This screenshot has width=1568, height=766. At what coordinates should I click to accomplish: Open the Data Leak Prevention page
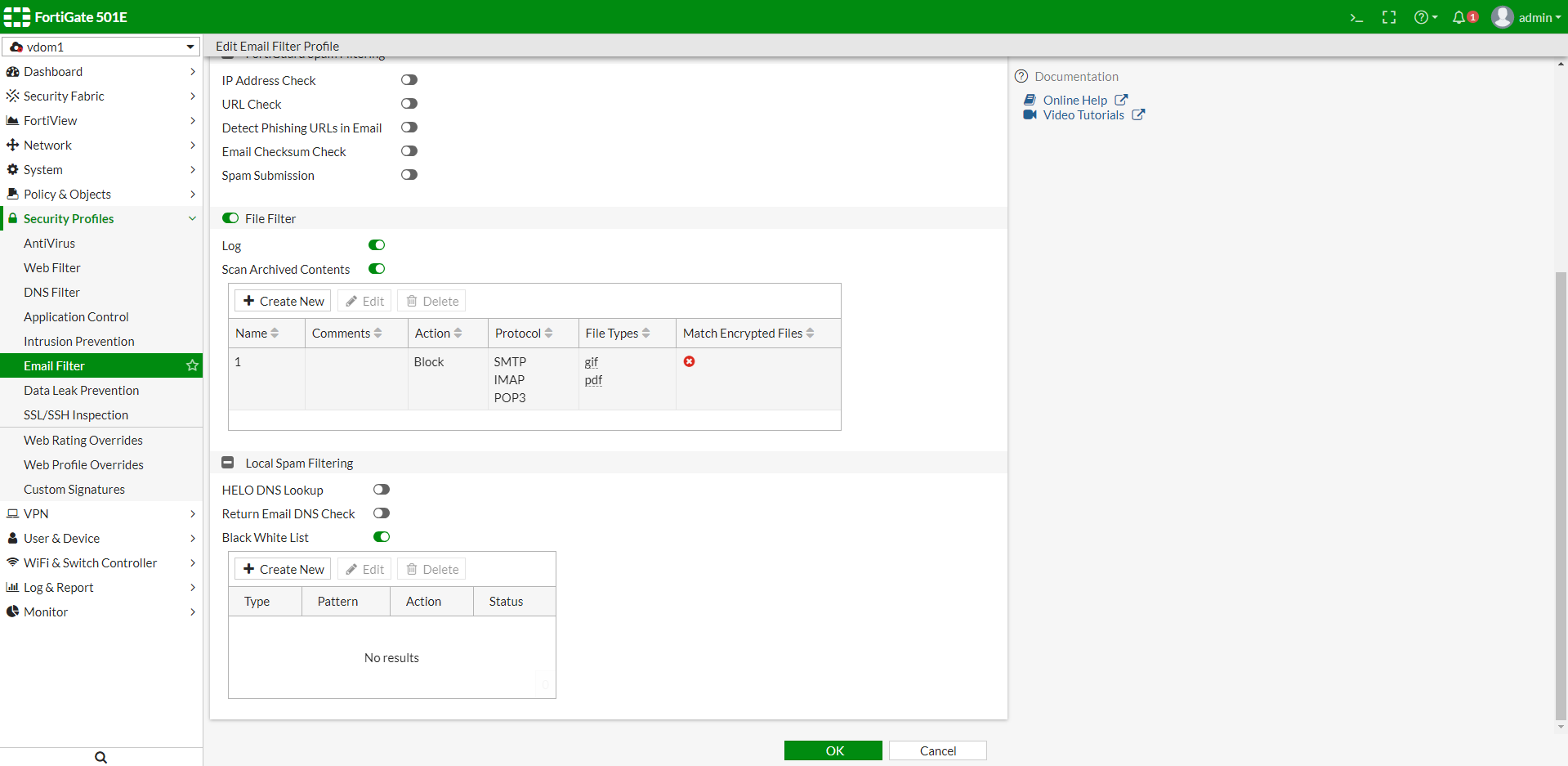[81, 390]
